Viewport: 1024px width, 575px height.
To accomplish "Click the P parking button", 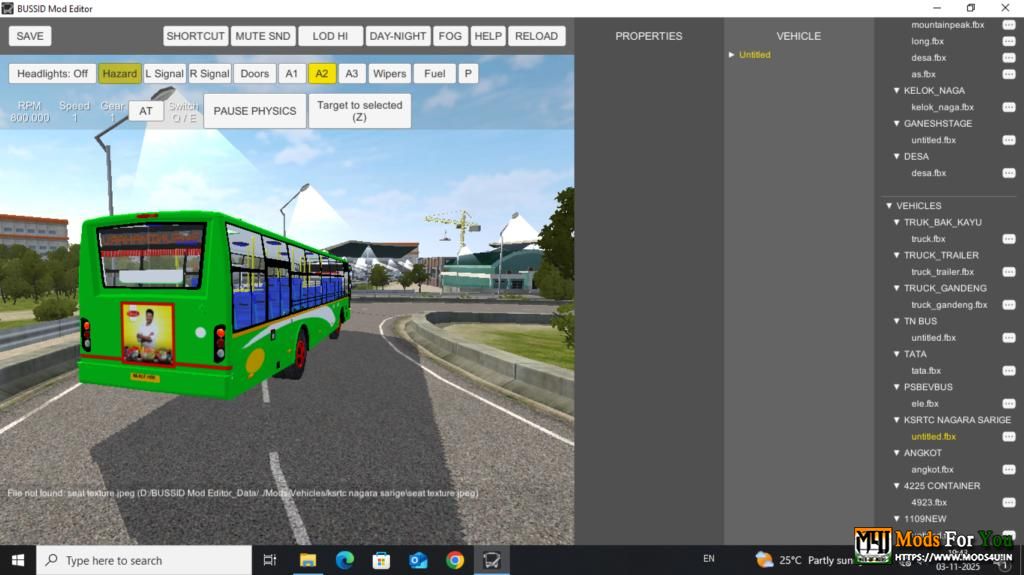I will pos(468,74).
